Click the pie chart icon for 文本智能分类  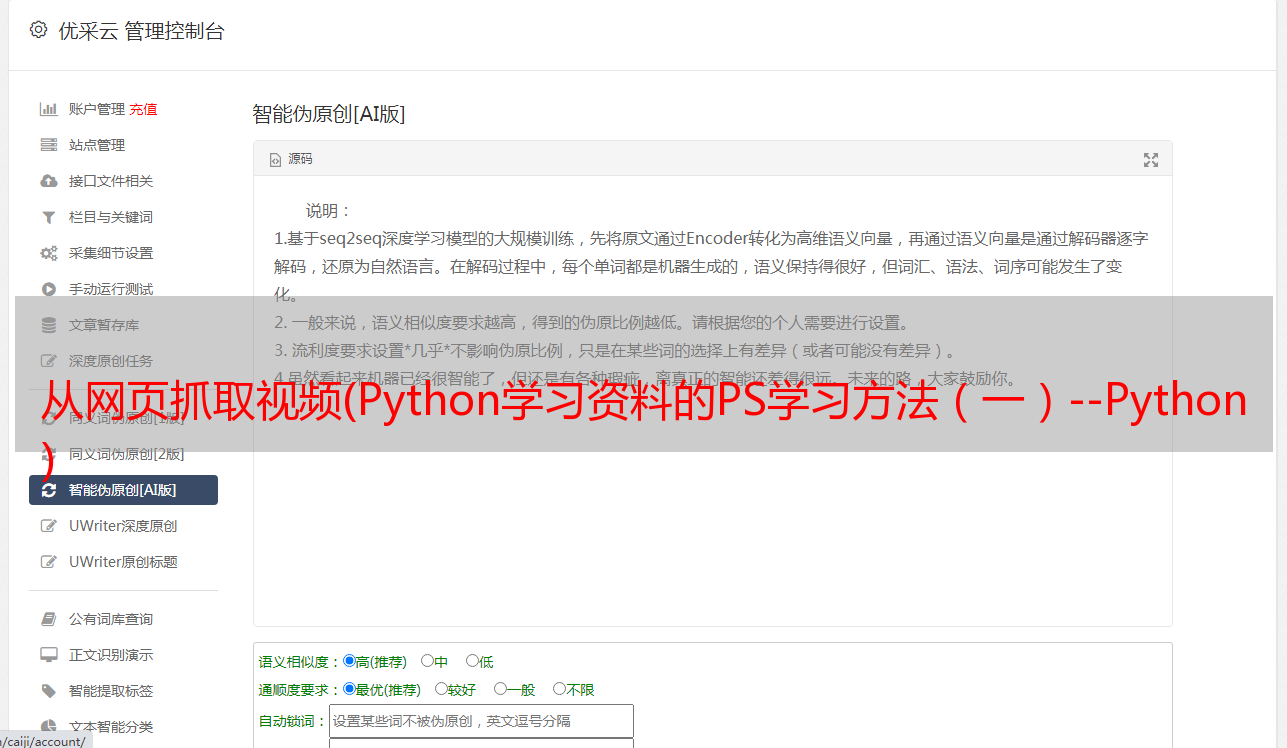[48, 727]
